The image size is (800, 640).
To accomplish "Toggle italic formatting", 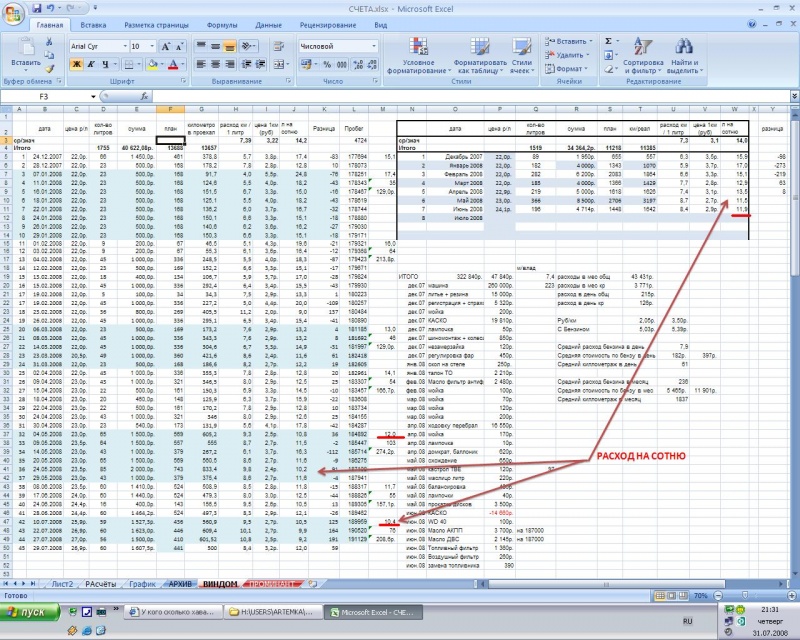I will [x=89, y=64].
